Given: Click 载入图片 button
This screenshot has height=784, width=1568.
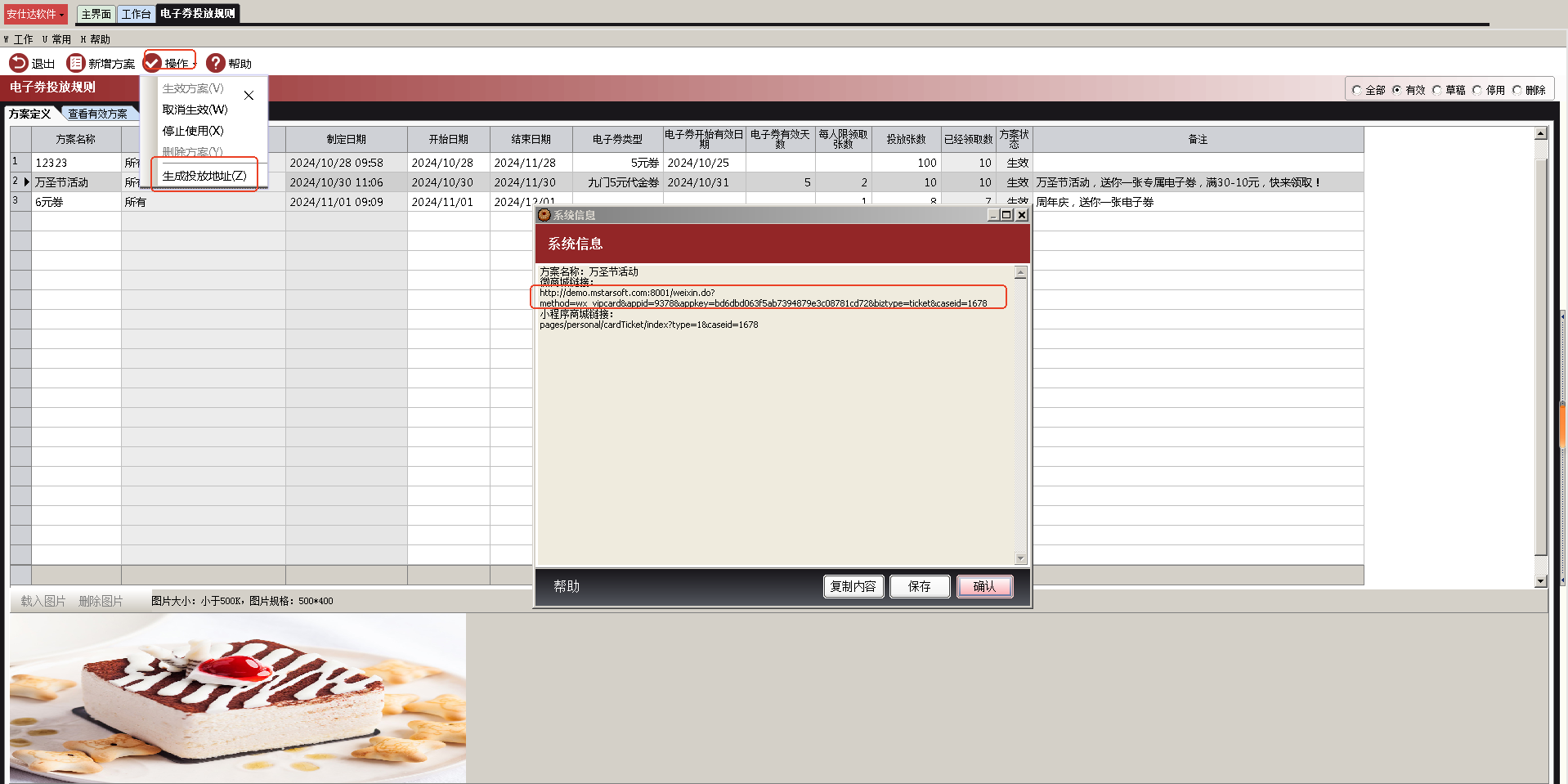Looking at the screenshot, I should click(43, 601).
